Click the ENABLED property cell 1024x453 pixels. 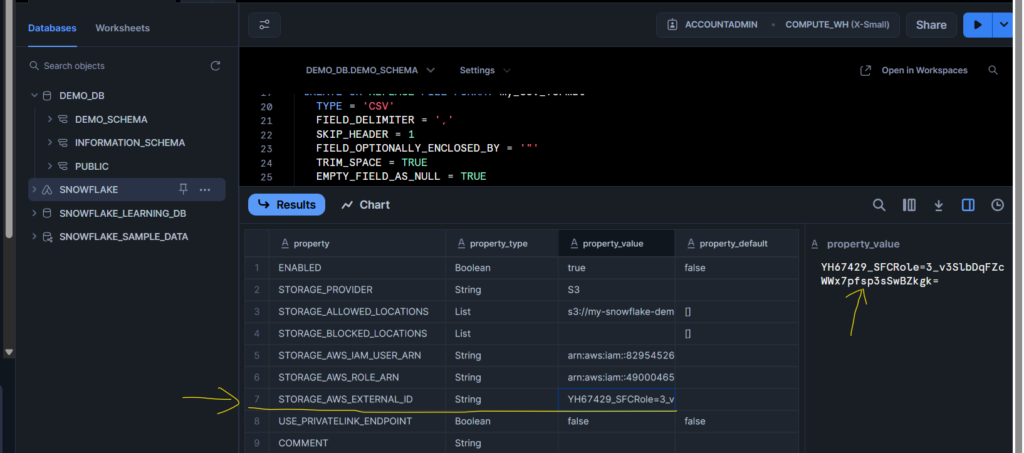[357, 268]
